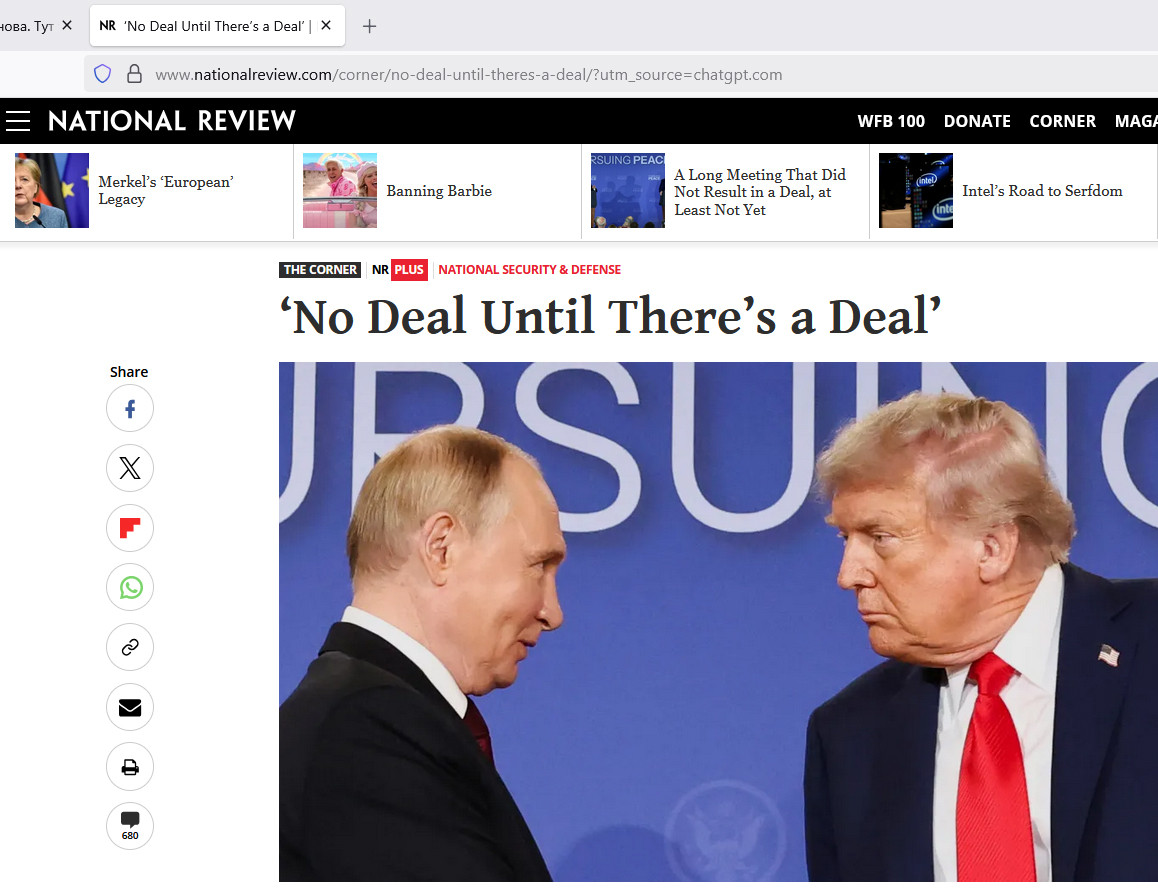The height and width of the screenshot is (888, 1158).
Task: Print the article icon
Action: [x=130, y=767]
